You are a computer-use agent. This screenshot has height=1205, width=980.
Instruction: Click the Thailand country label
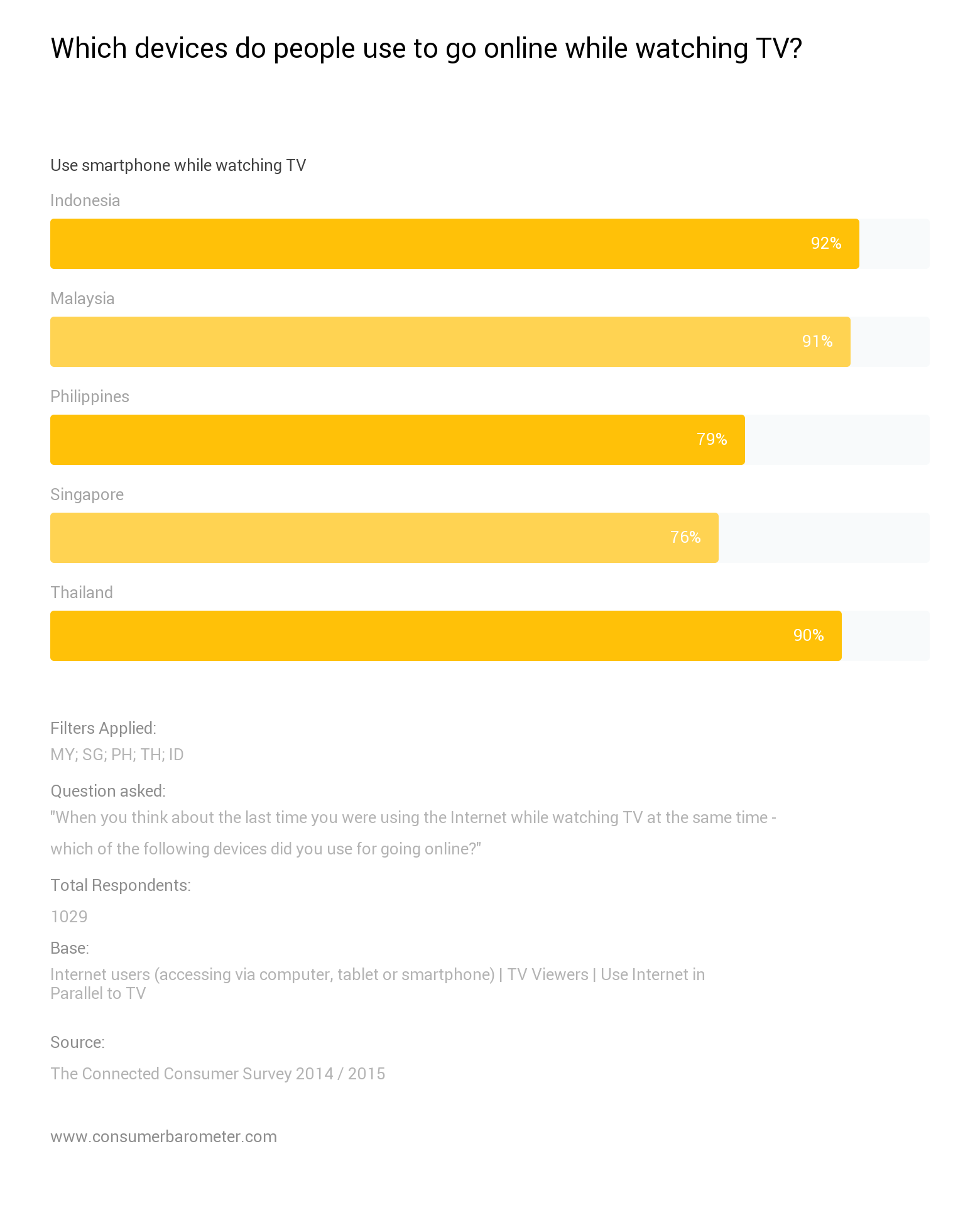pyautogui.click(x=82, y=592)
